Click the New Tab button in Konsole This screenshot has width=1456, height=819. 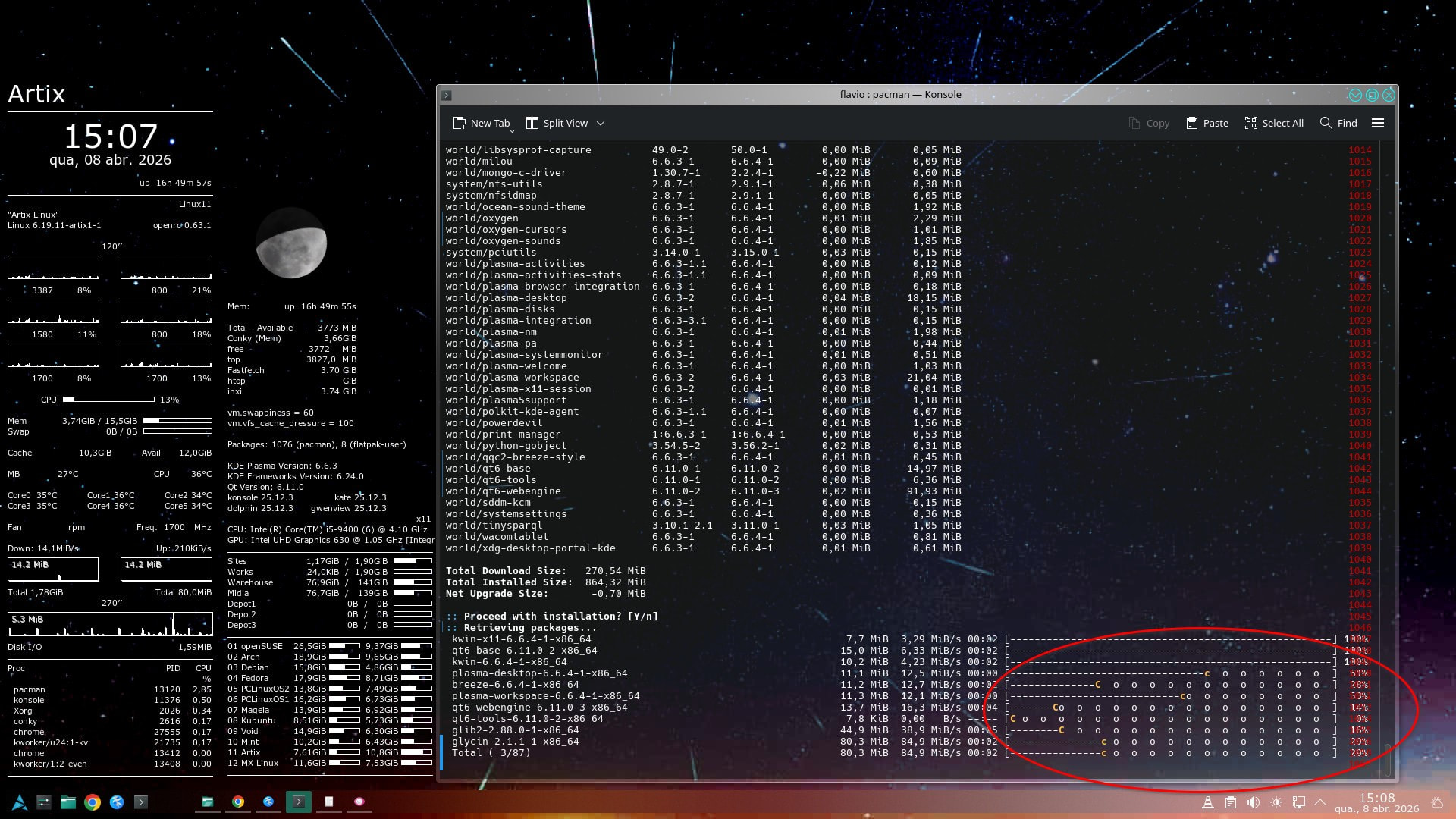(x=482, y=123)
